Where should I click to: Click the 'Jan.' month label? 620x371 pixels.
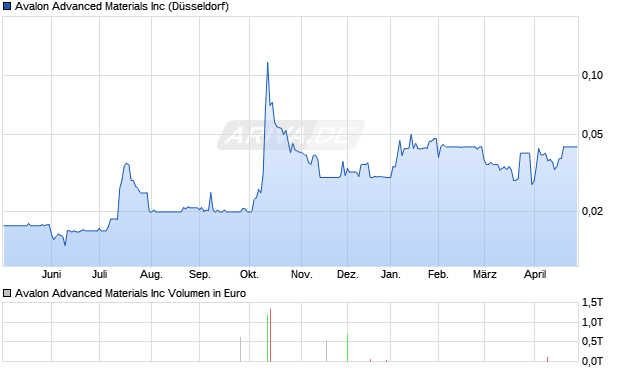tap(391, 274)
